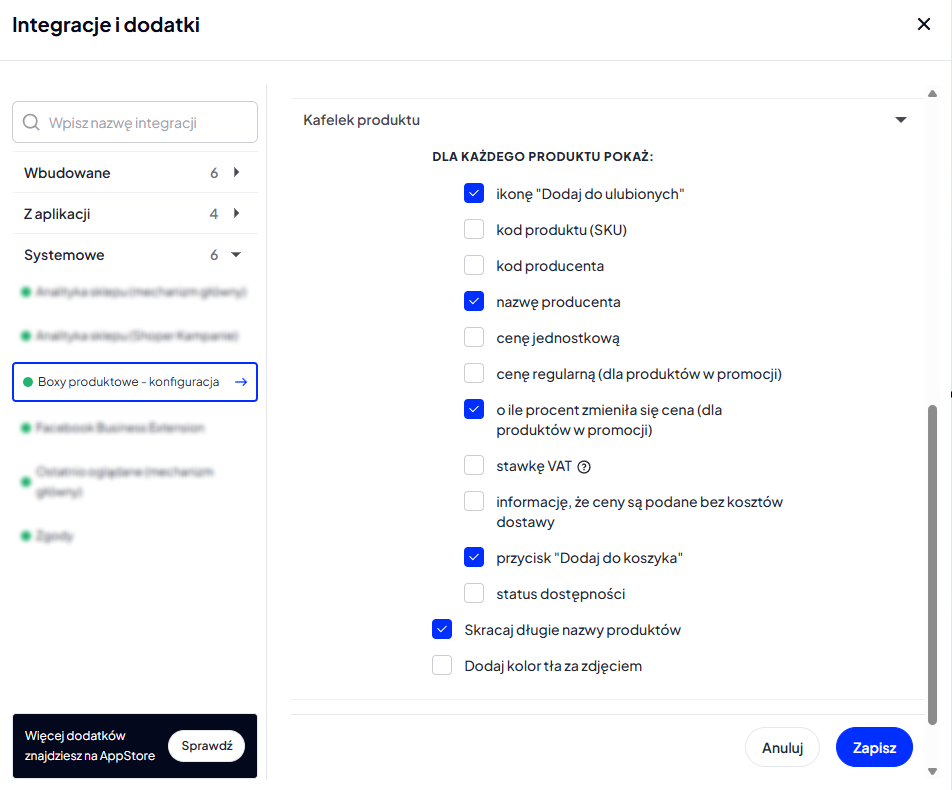The height and width of the screenshot is (790, 952).
Task: Check the status dostępności option
Action: (x=474, y=593)
